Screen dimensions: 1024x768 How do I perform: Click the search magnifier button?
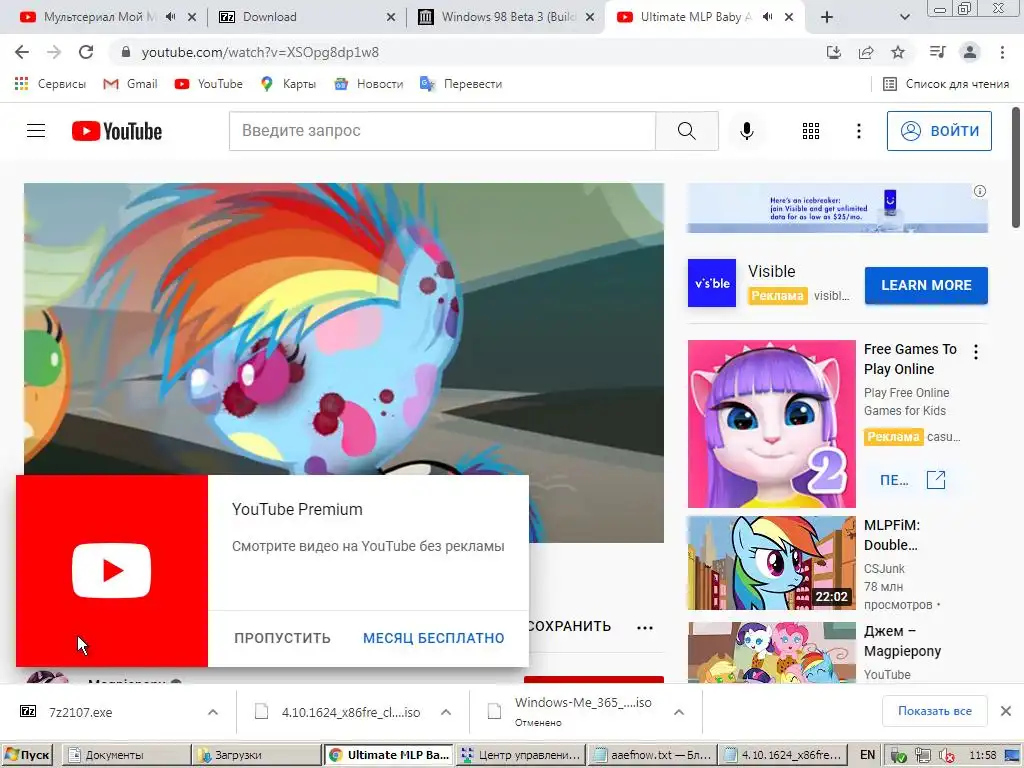click(x=686, y=131)
